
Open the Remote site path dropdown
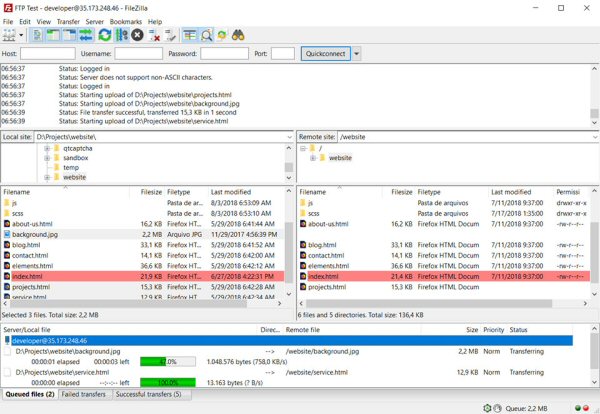pos(595,137)
